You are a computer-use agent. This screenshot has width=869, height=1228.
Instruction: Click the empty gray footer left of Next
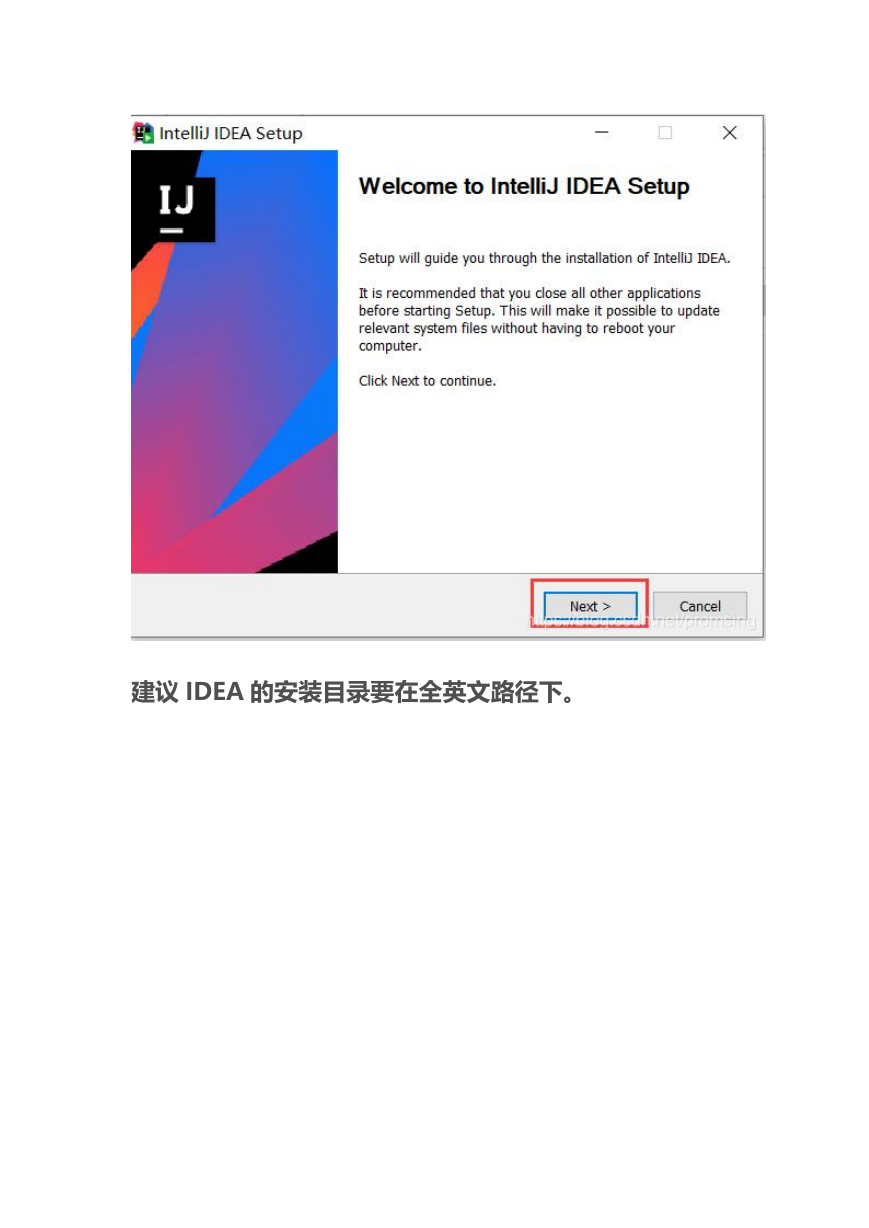pyautogui.click(x=330, y=606)
